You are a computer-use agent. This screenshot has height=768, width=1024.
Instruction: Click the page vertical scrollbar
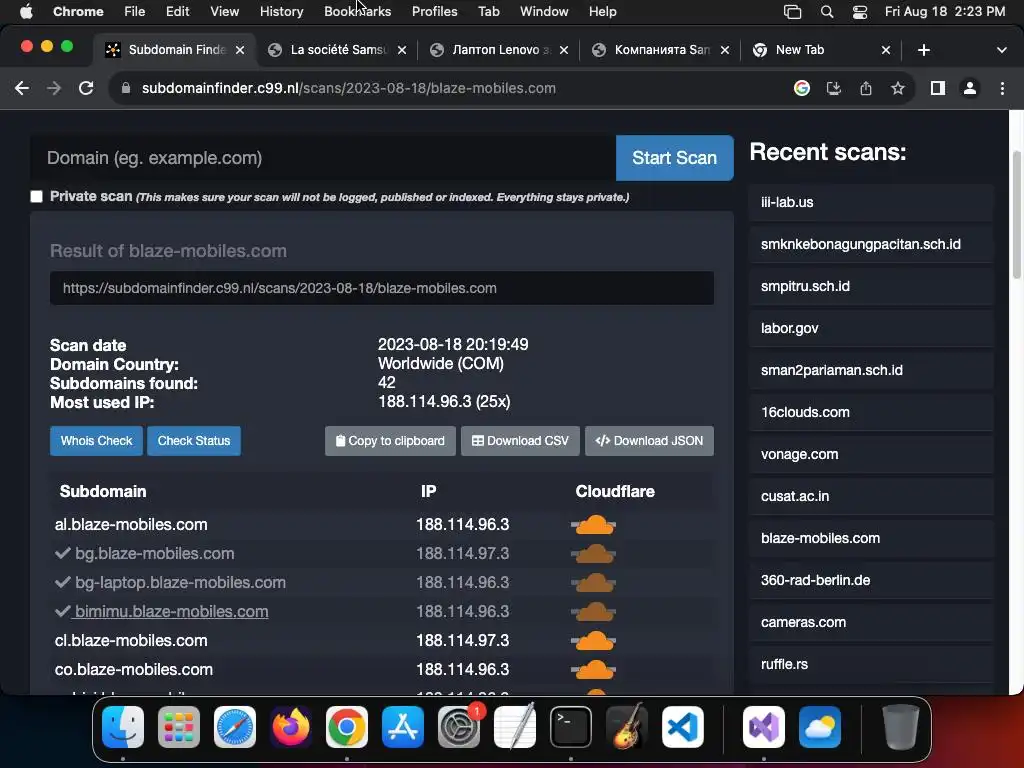click(x=1016, y=216)
